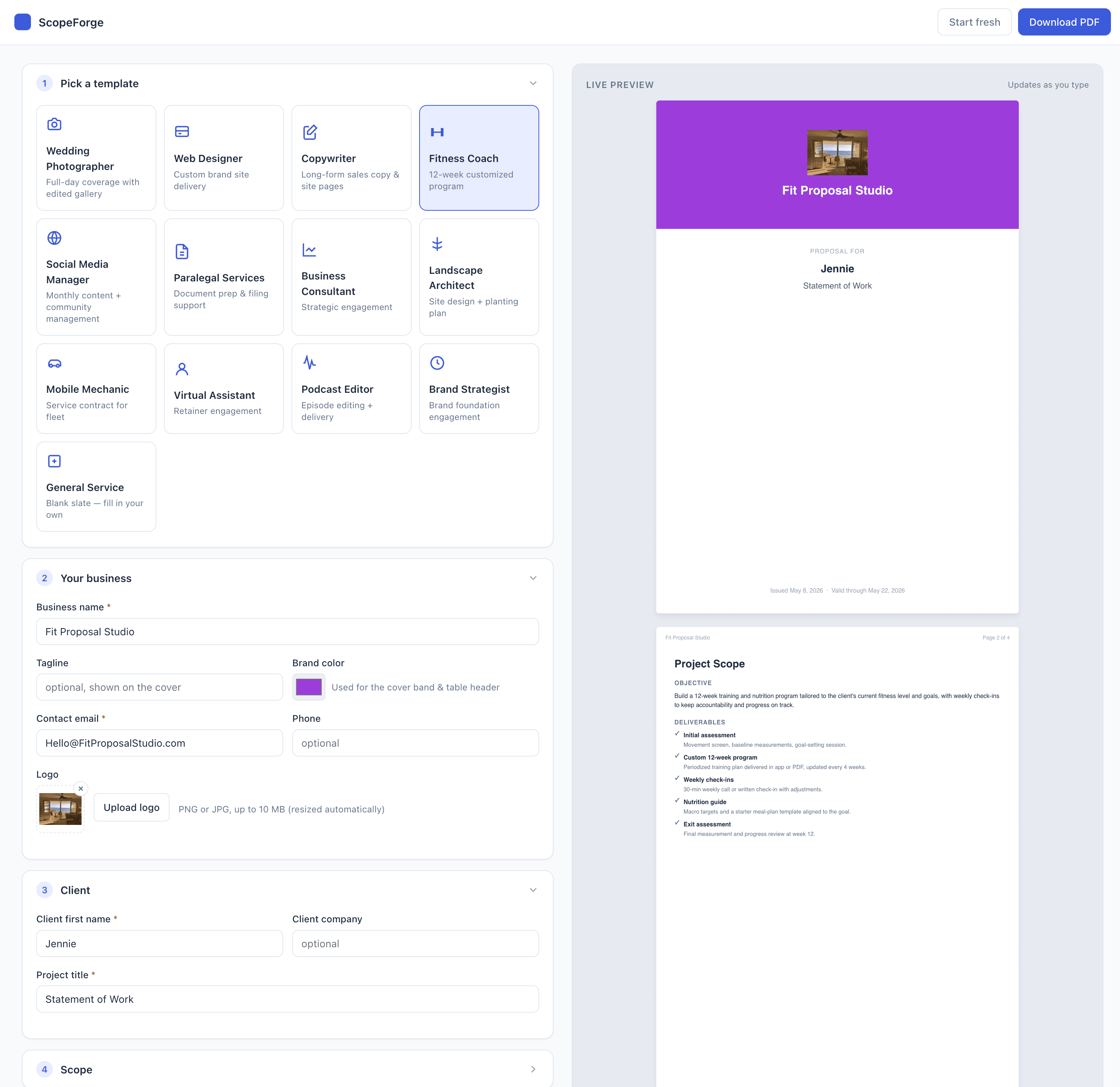
Task: Collapse the Your business section
Action: [x=533, y=578]
